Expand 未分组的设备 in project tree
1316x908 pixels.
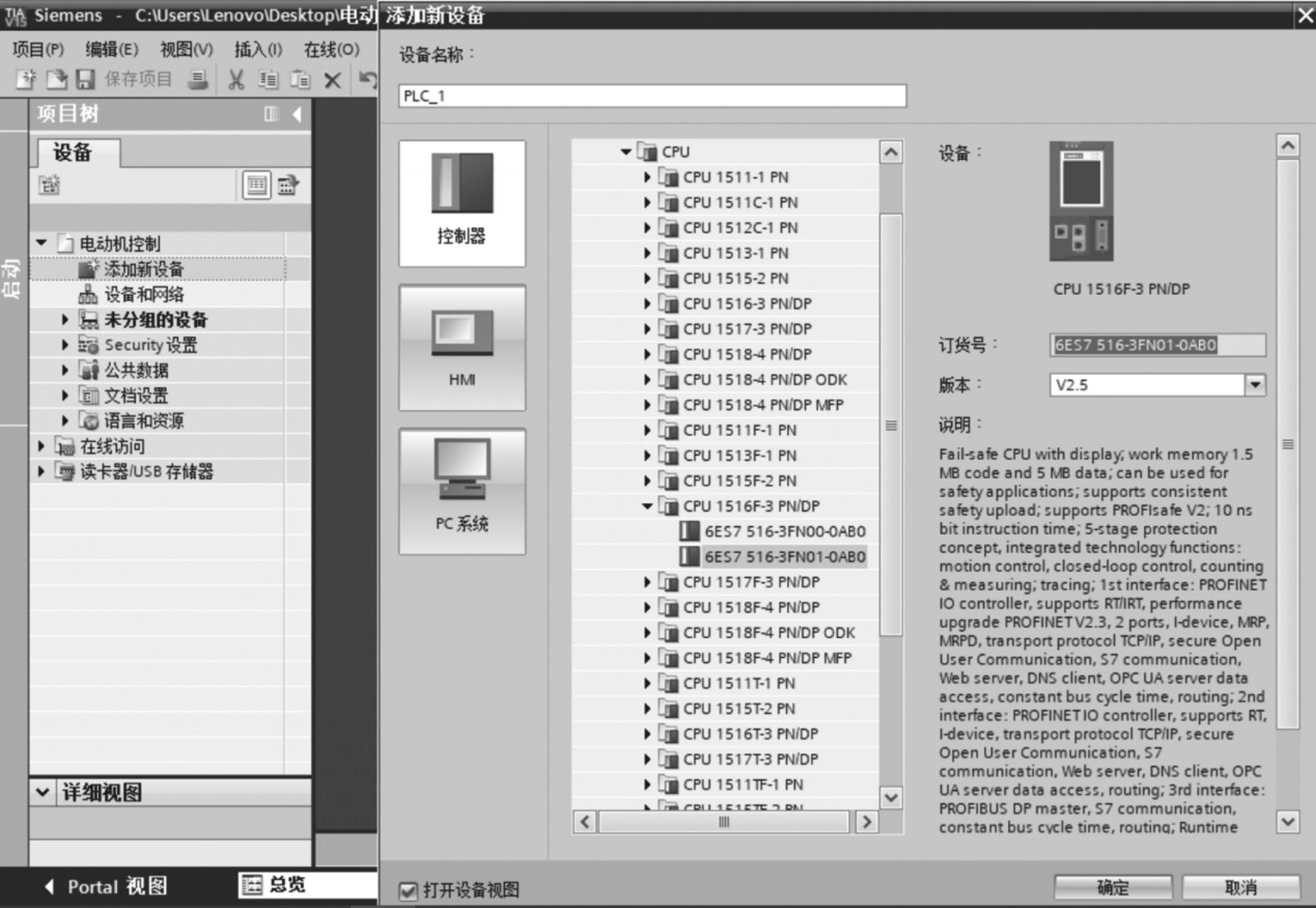click(65, 319)
